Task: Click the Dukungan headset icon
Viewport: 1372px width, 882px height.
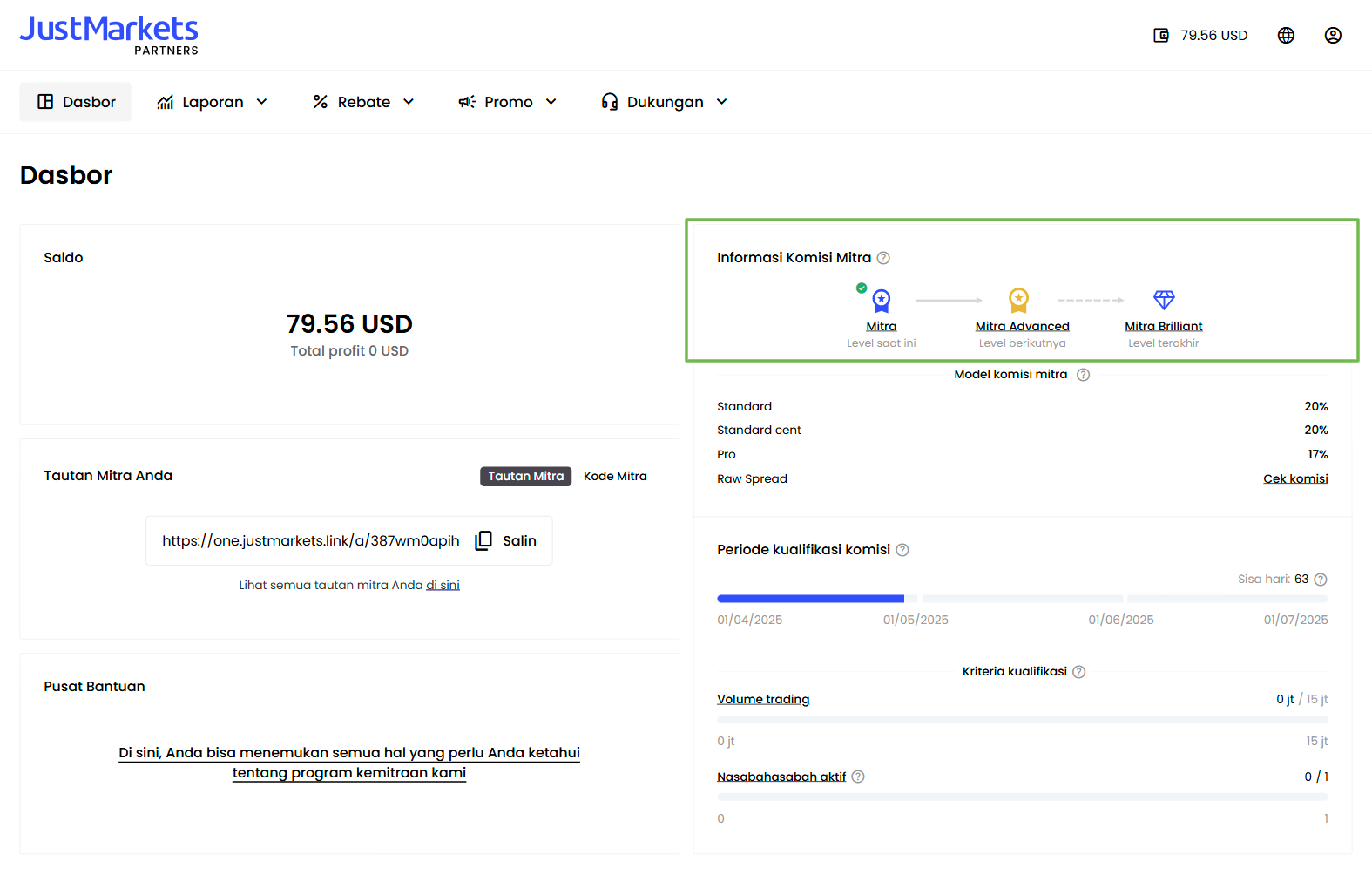Action: pyautogui.click(x=610, y=102)
